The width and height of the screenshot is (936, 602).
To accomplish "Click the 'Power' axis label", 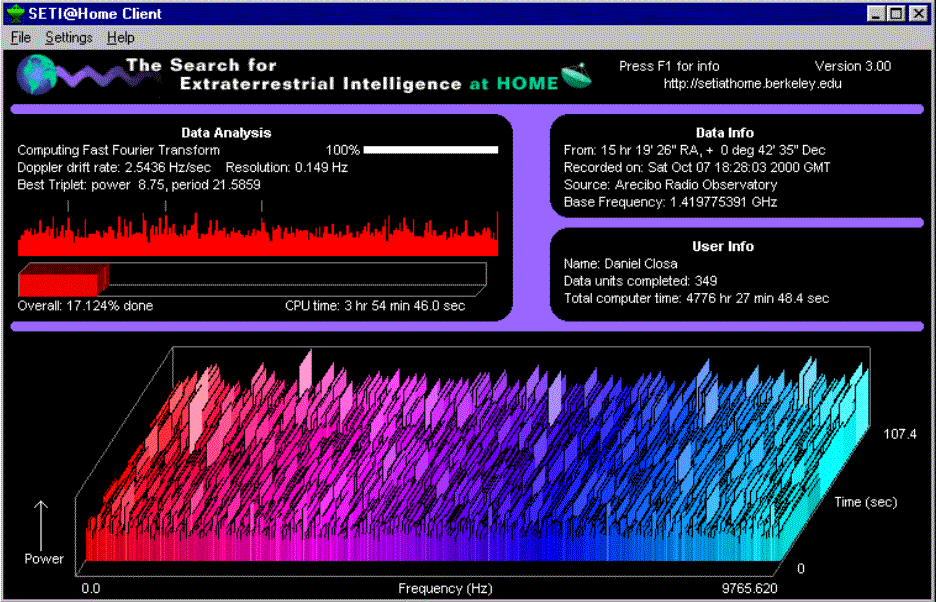I will click(x=44, y=559).
